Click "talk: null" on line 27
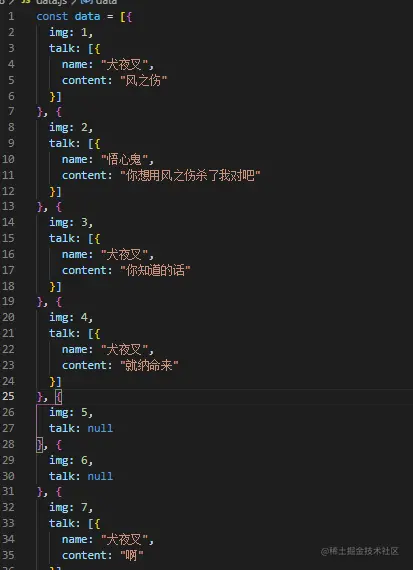 click(81, 428)
